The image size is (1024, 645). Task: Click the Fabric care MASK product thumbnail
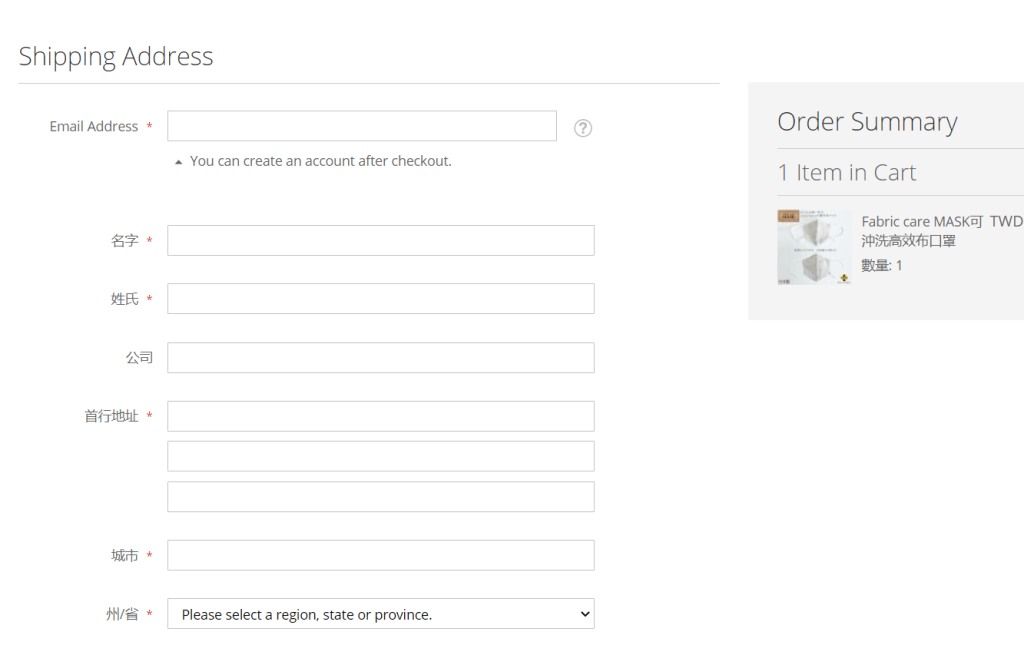click(814, 248)
